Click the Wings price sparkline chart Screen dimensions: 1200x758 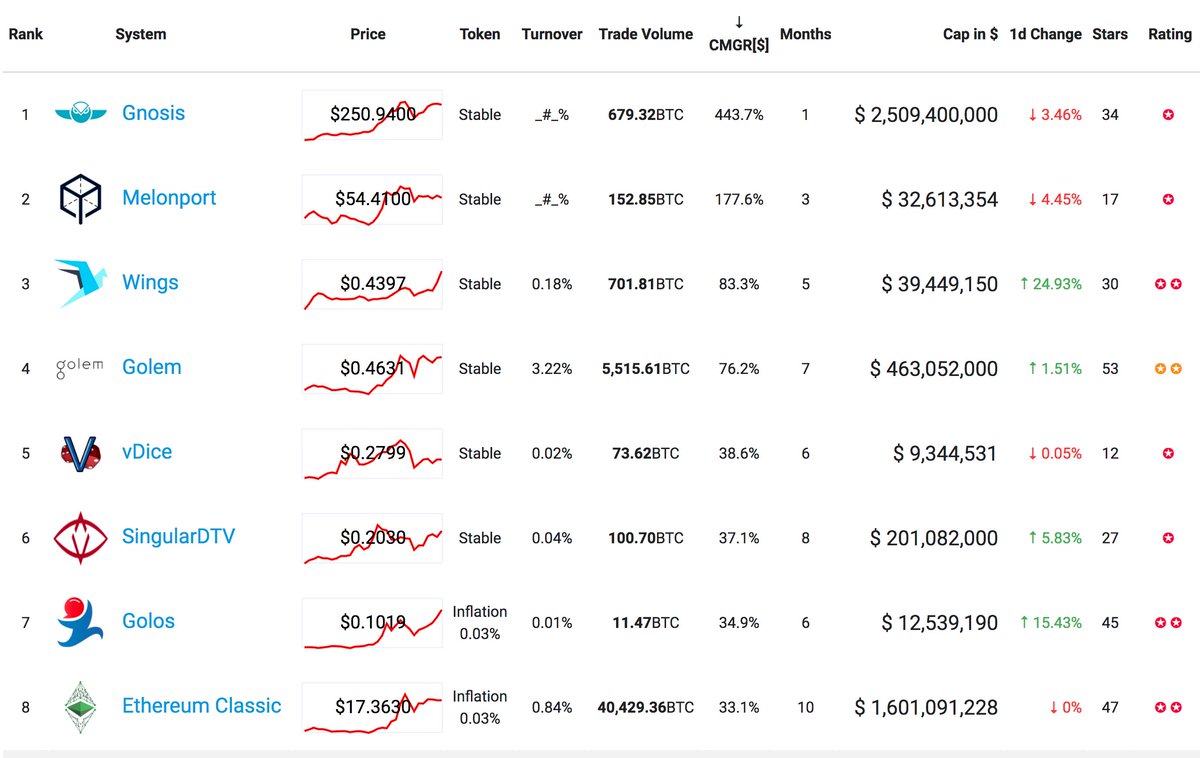point(372,284)
